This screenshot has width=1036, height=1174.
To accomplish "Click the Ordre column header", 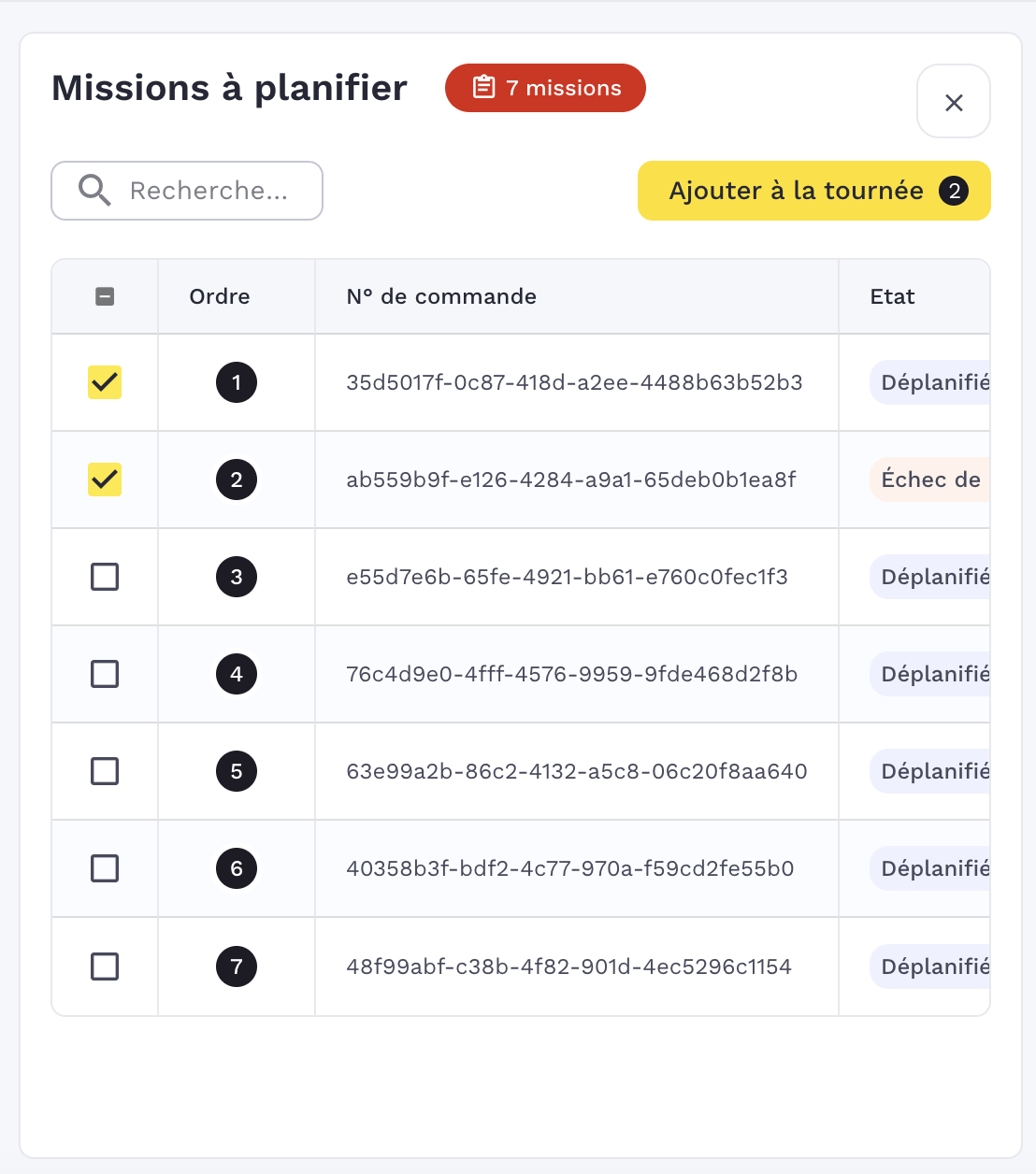I will click(220, 296).
